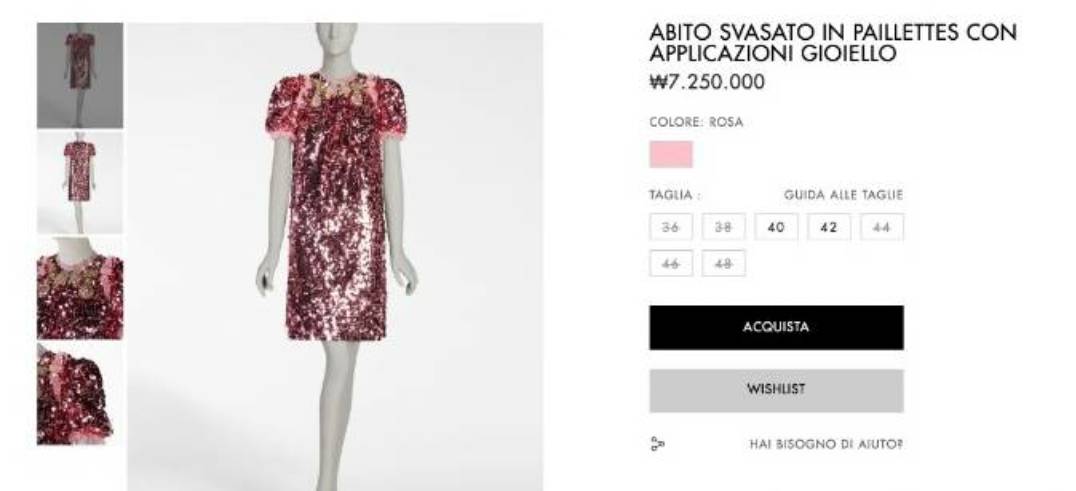Open the sleeve detail thumbnail
This screenshot has height=491, width=1076.
pyautogui.click(x=80, y=394)
